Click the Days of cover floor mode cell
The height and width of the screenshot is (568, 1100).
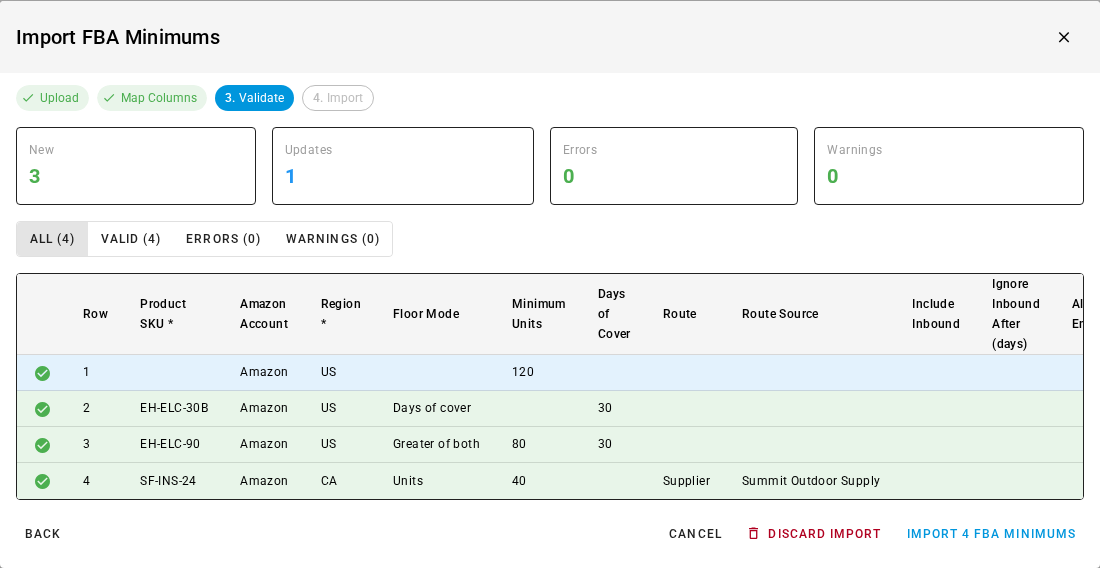[x=432, y=408]
